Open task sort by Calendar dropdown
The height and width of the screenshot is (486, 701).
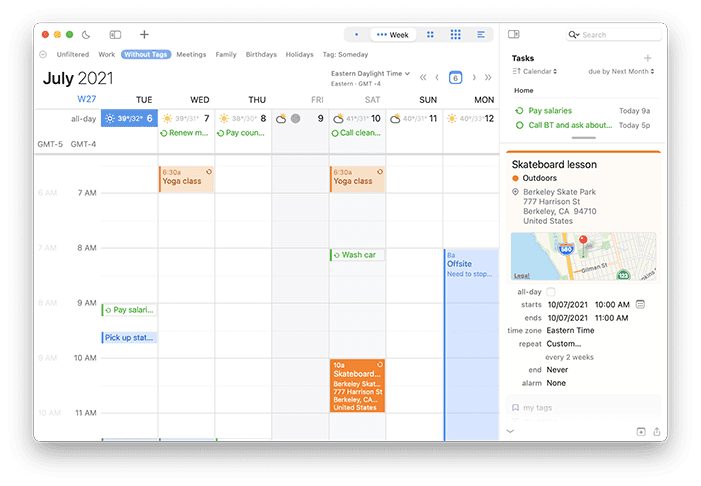[535, 72]
